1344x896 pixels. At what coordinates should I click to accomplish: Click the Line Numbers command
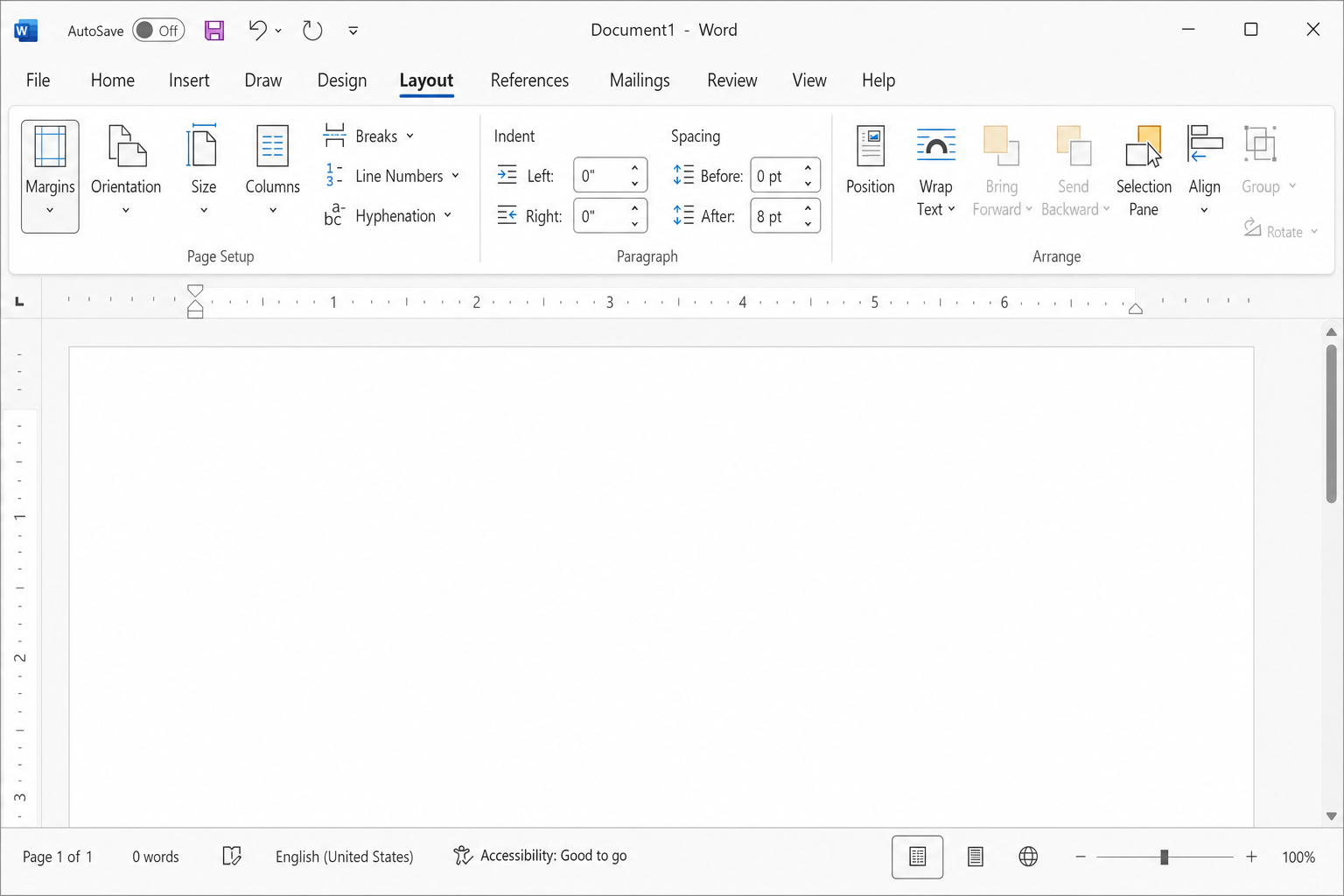click(392, 176)
